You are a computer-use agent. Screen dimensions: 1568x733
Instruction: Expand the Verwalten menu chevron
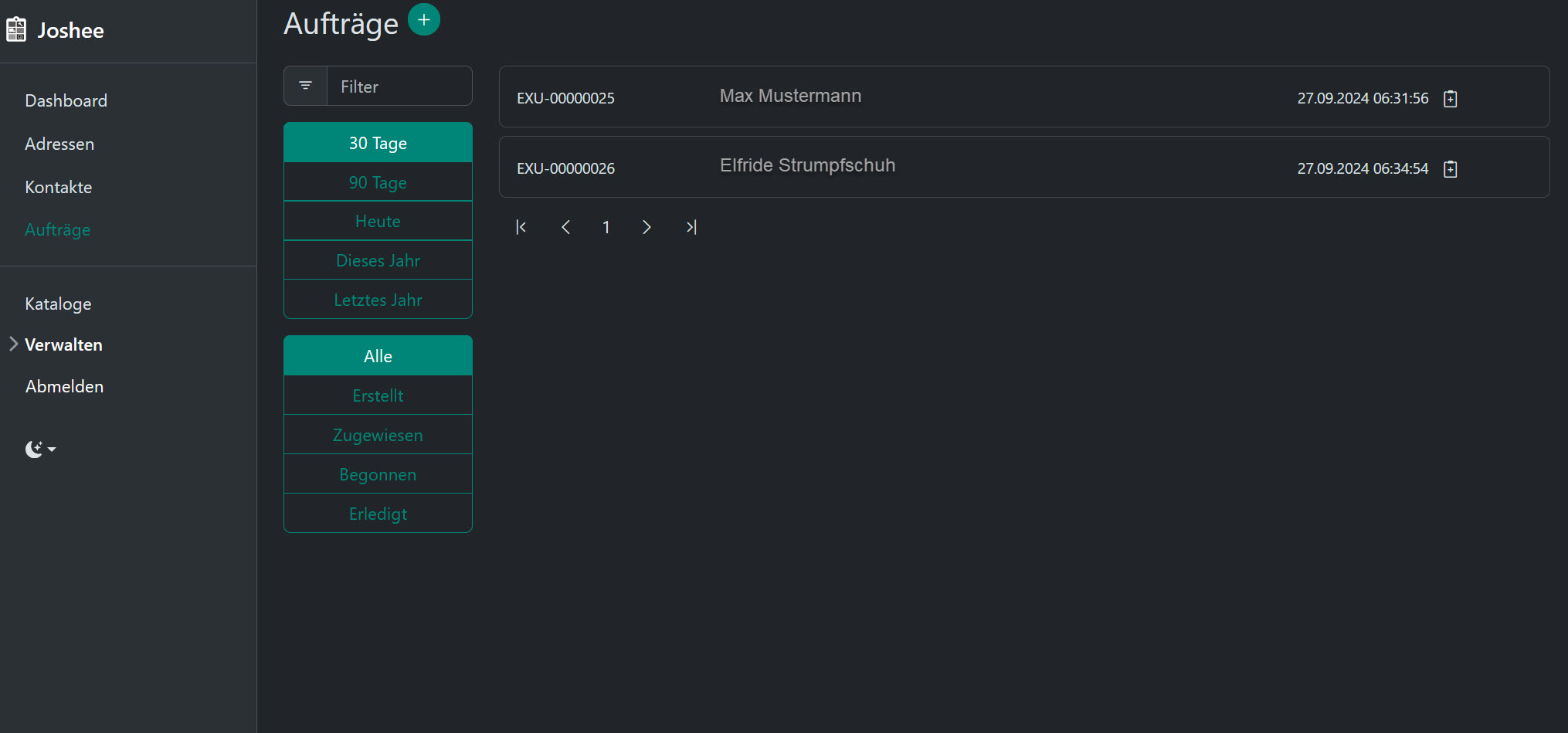(x=14, y=344)
